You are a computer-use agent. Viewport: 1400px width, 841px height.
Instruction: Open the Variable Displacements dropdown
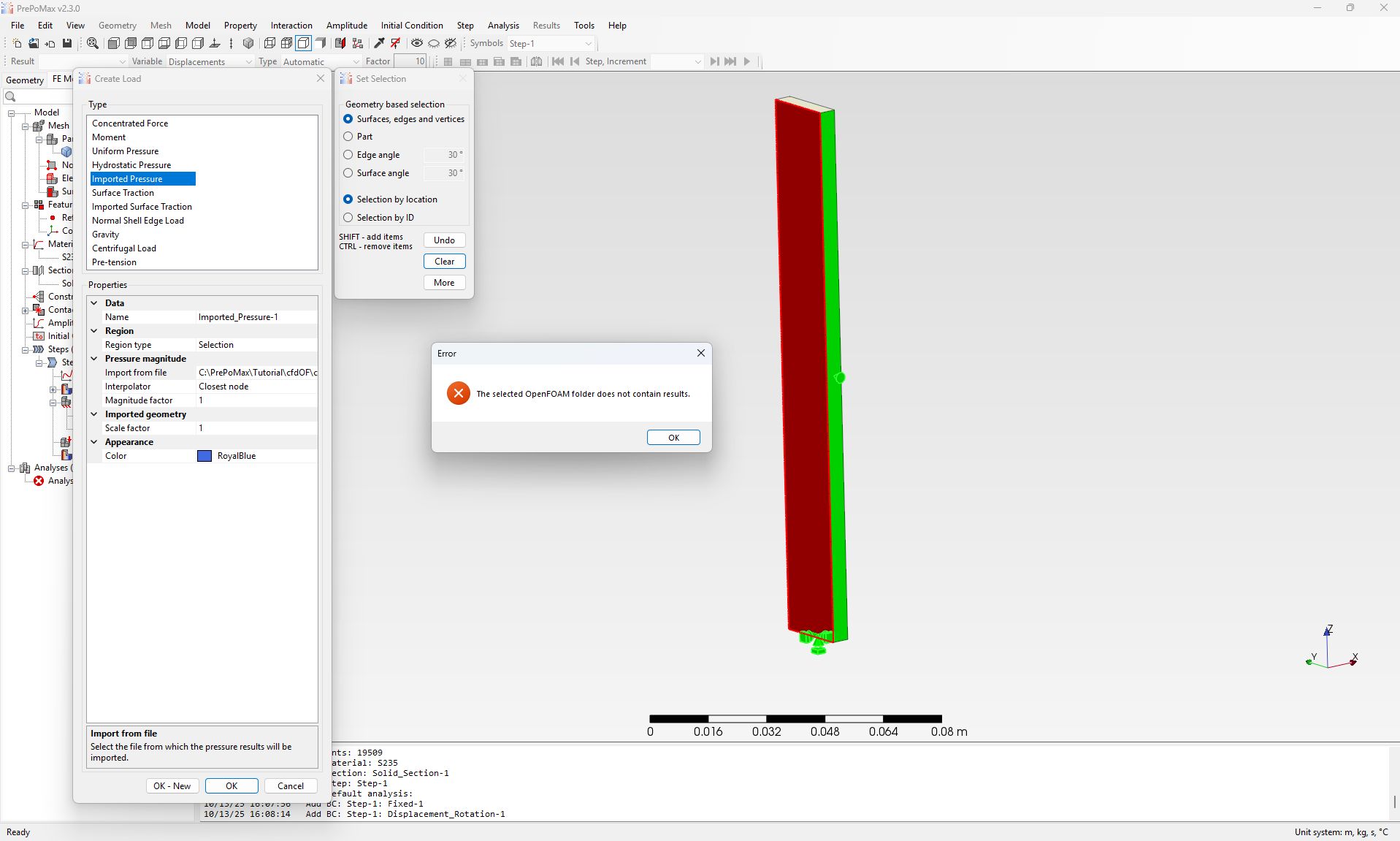(210, 62)
